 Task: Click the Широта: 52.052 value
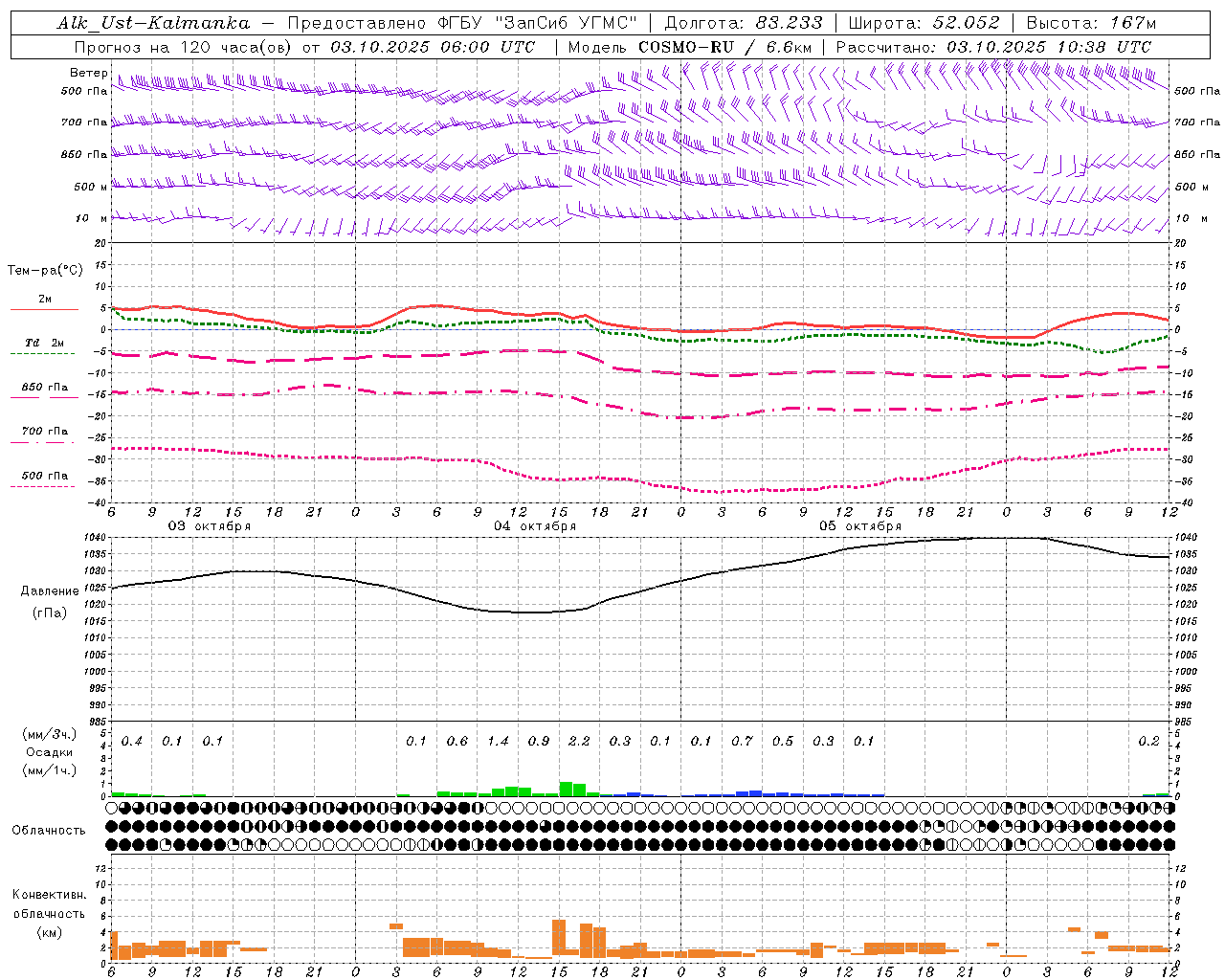click(924, 23)
